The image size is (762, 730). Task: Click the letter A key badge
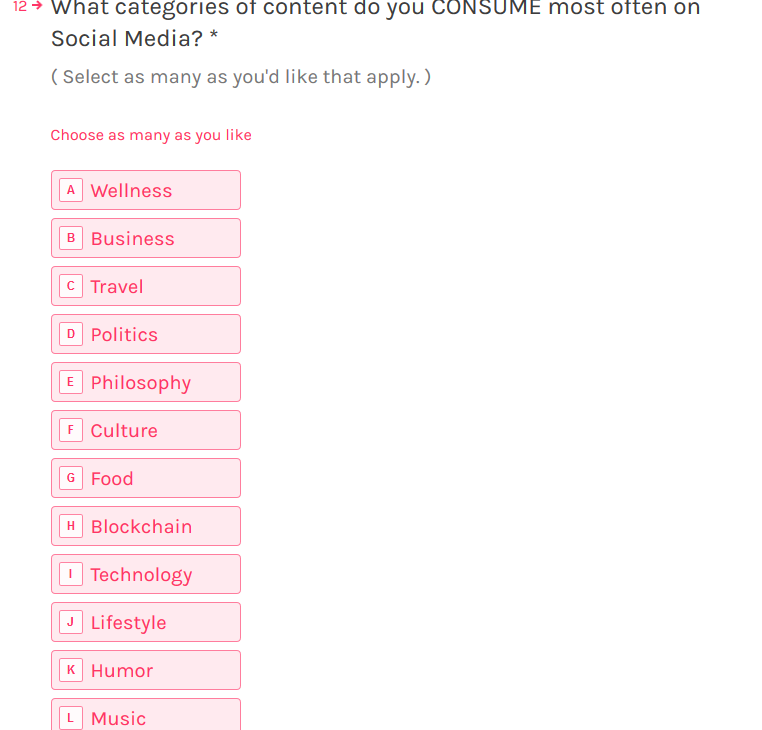71,190
